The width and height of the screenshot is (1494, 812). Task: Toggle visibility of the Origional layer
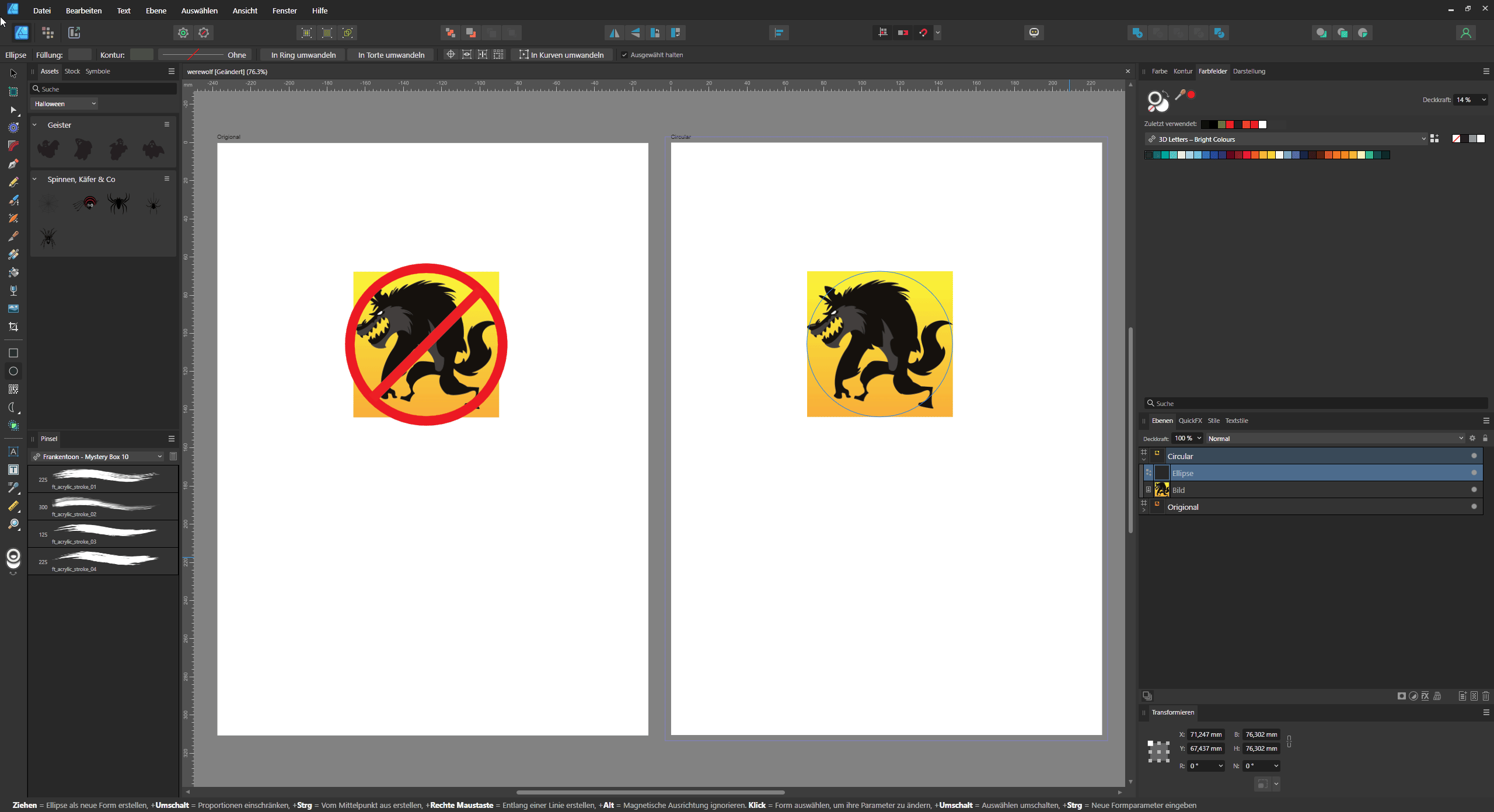coord(1474,507)
